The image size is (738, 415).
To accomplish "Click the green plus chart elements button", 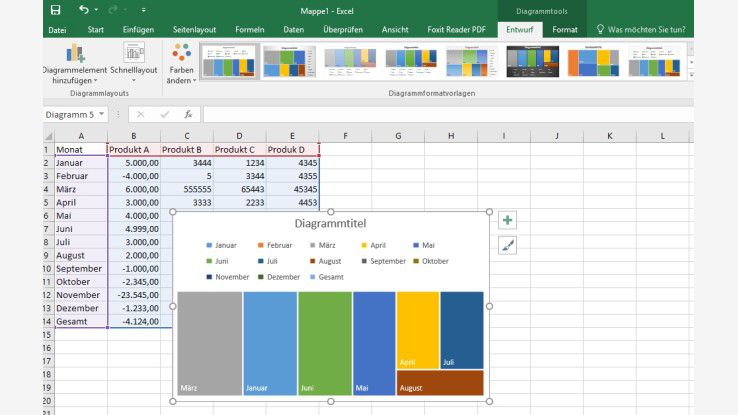I will (507, 220).
